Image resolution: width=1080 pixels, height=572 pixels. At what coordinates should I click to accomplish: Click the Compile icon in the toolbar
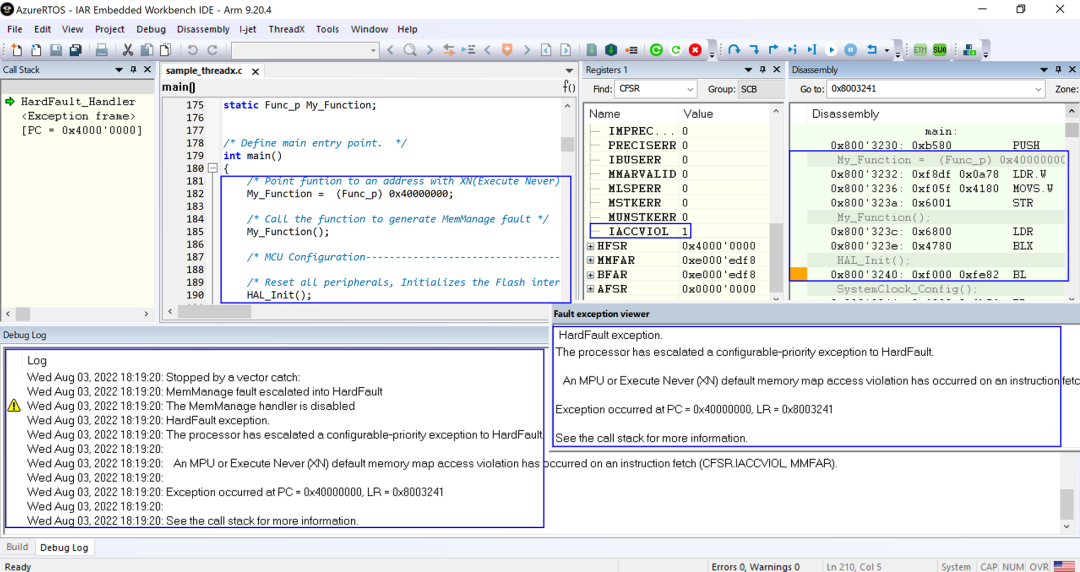tap(592, 50)
